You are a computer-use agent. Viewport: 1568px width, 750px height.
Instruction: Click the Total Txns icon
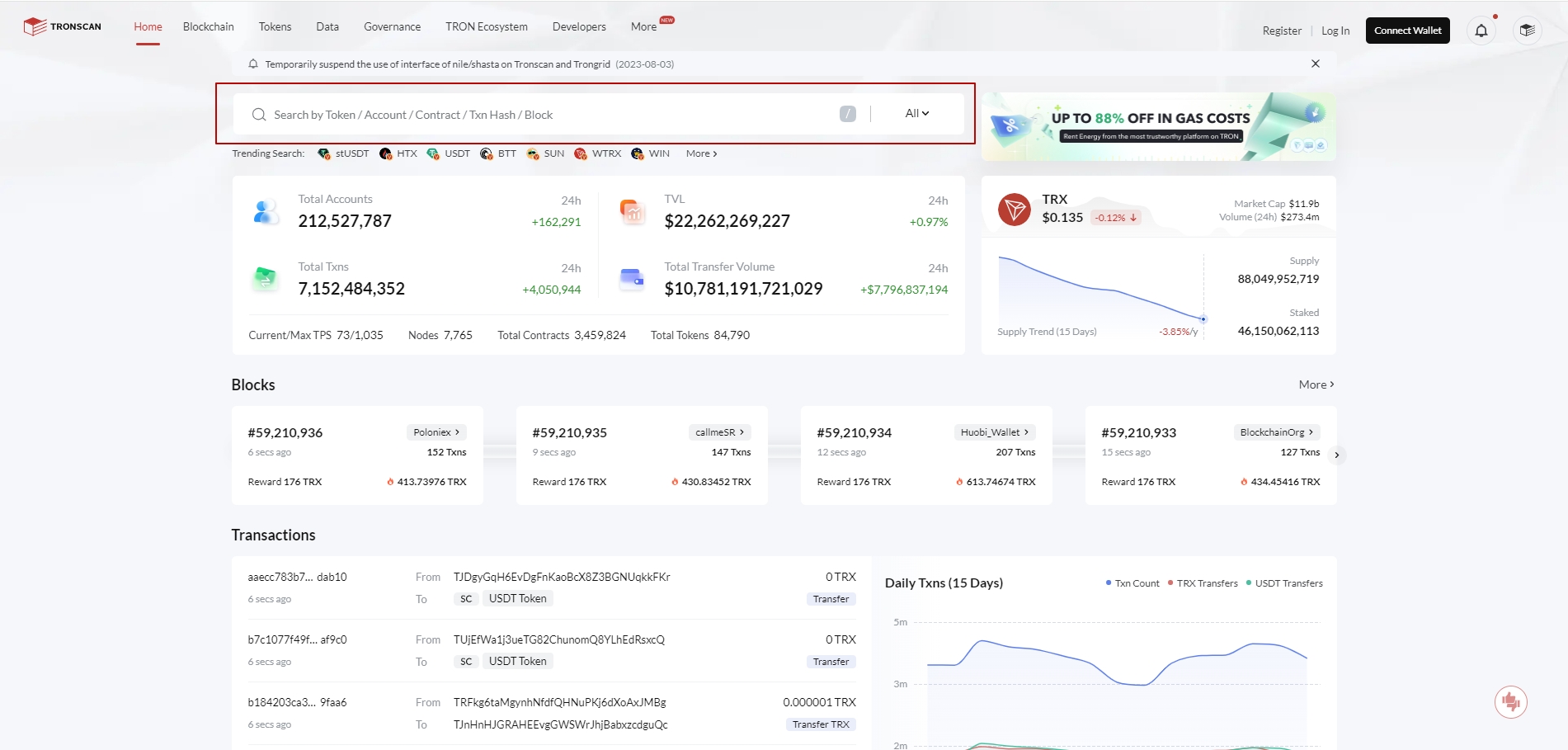266,279
